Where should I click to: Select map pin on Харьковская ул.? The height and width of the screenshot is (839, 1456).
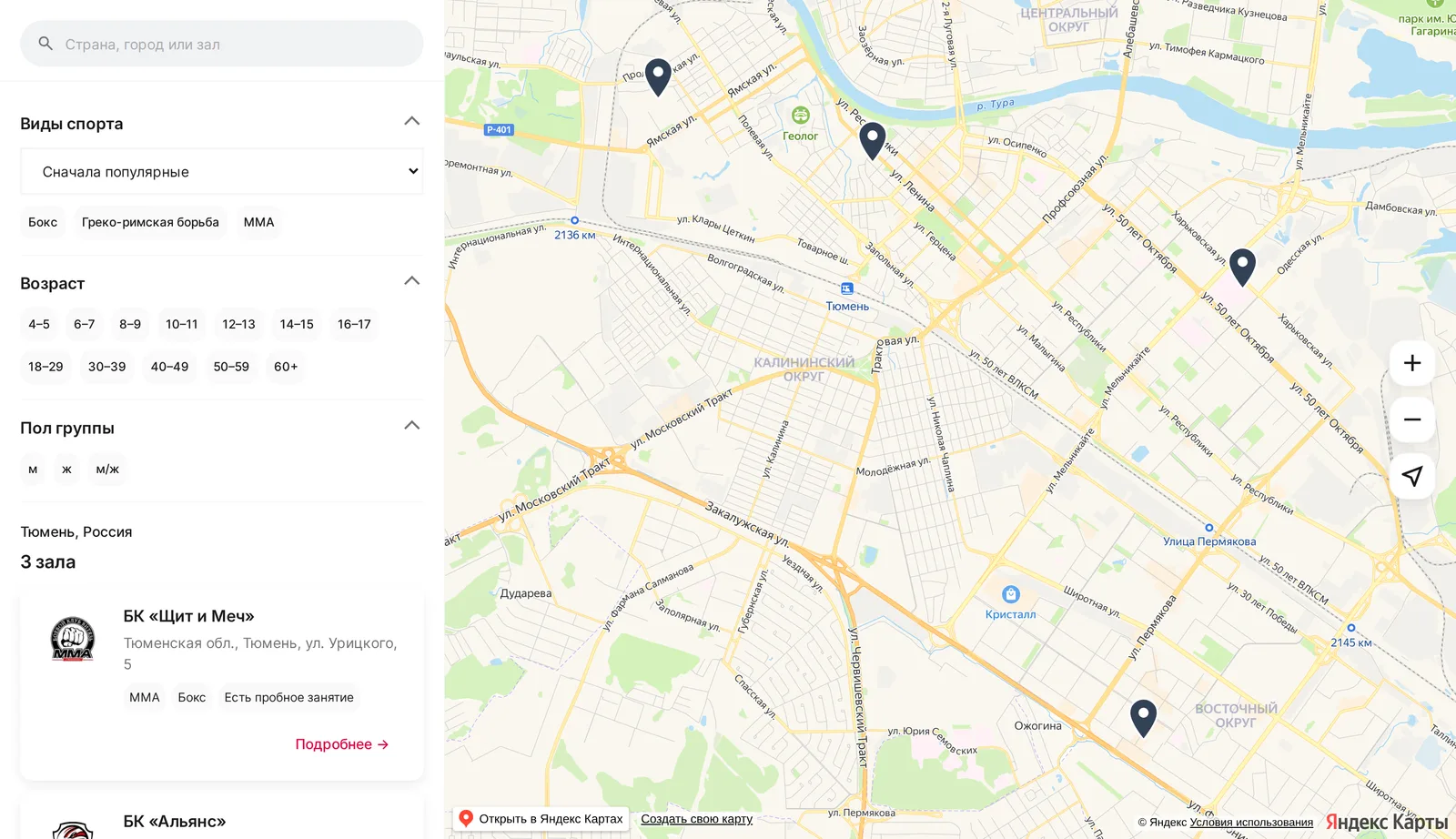click(x=1242, y=268)
